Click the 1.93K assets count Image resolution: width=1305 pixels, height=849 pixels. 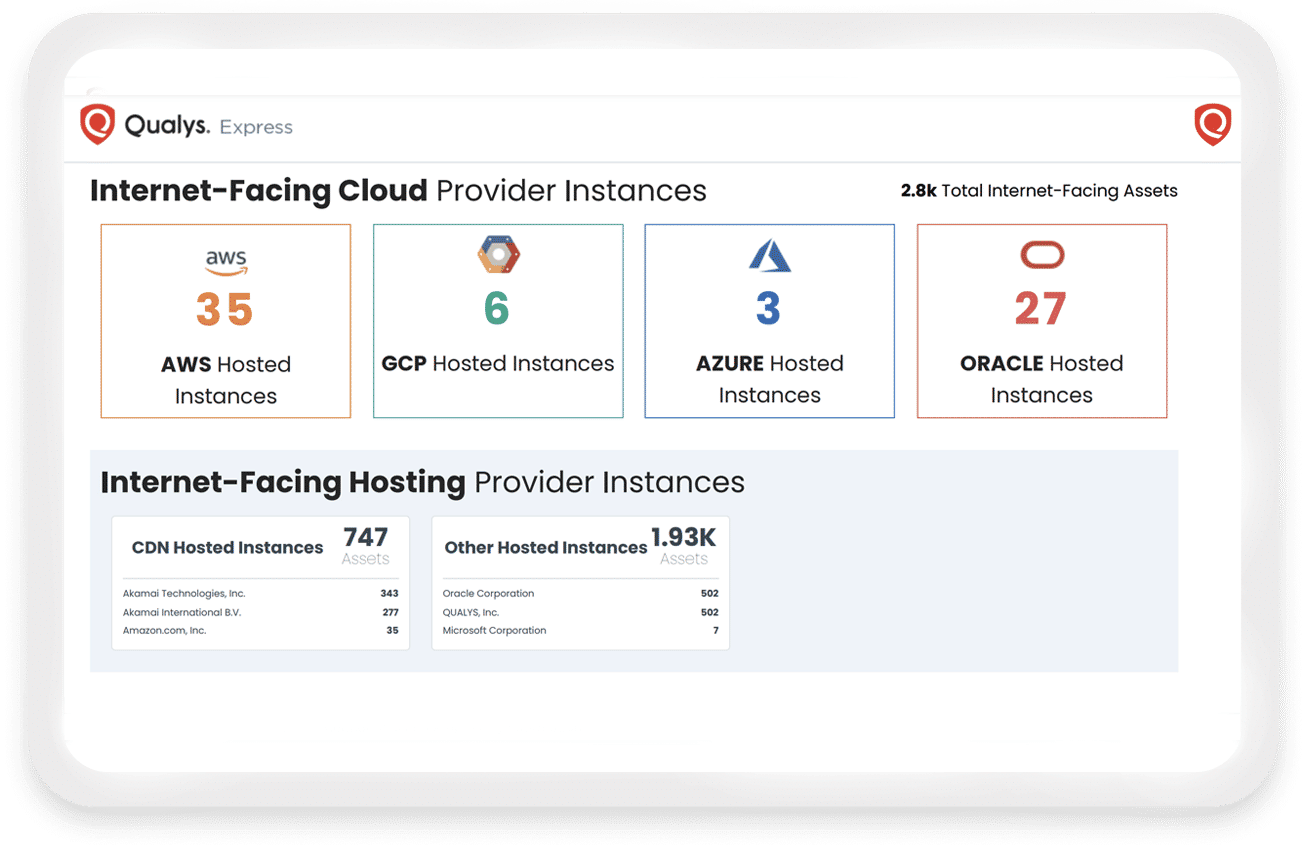point(684,537)
